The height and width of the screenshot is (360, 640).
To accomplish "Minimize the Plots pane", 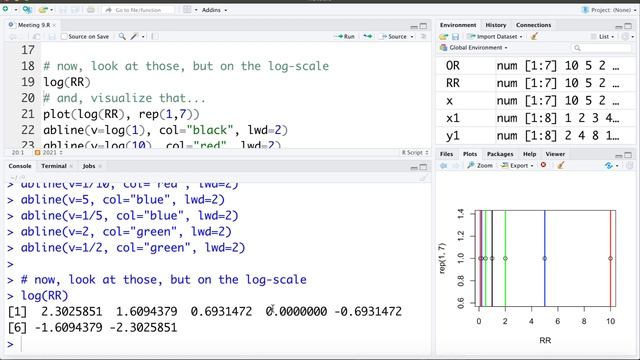I will pyautogui.click(x=618, y=155).
